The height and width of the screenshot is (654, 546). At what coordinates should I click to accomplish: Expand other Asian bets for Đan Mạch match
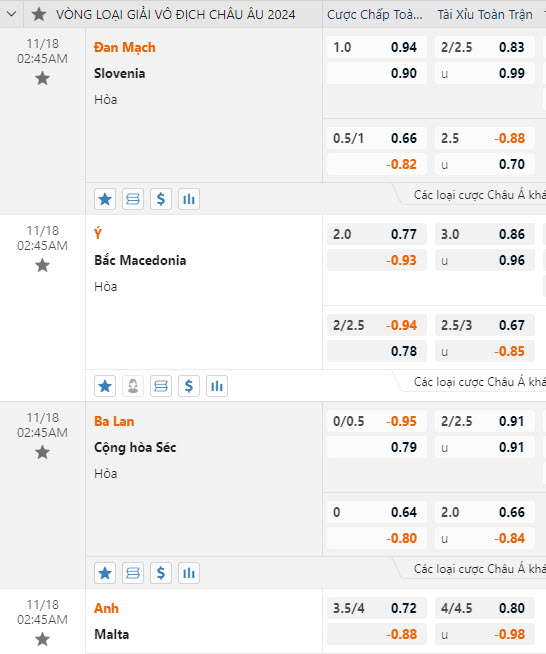pyautogui.click(x=479, y=195)
